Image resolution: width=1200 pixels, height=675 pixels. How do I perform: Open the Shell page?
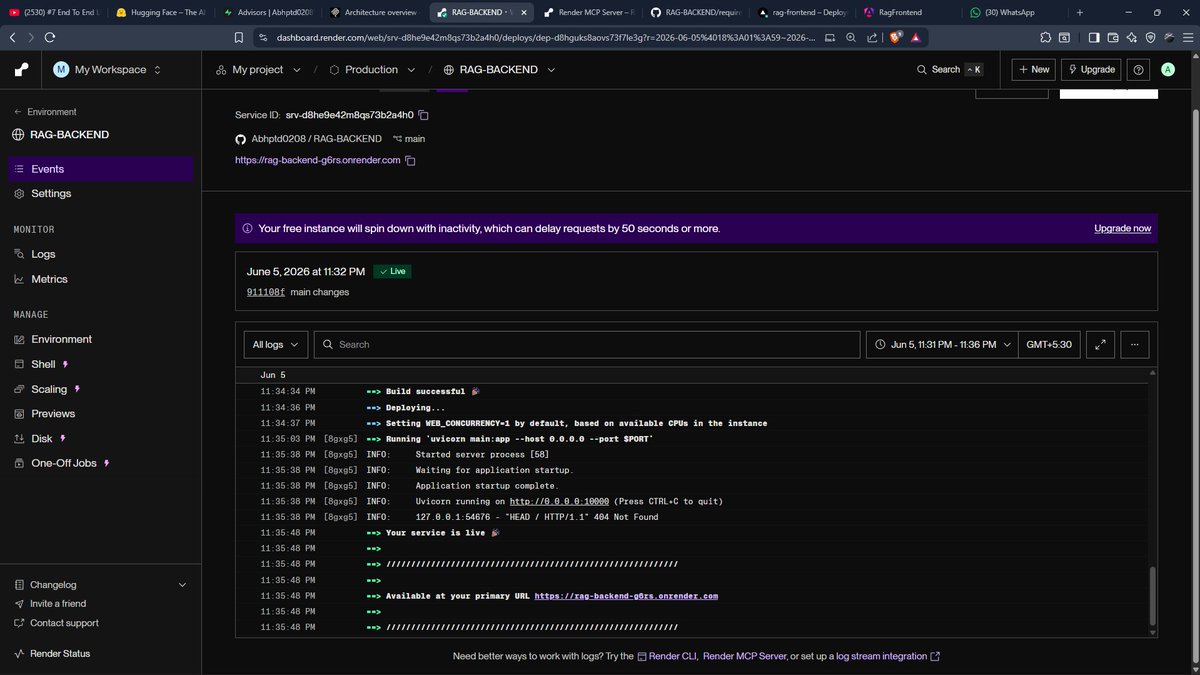click(43, 364)
